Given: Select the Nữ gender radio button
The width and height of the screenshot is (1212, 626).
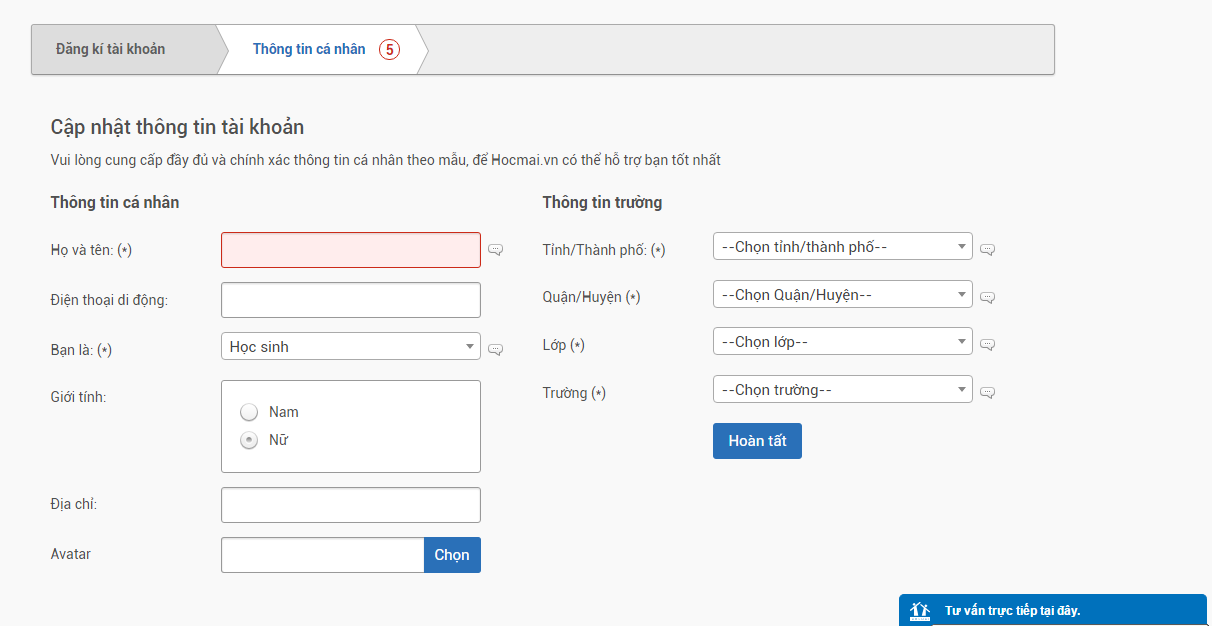Looking at the screenshot, I should 249,440.
